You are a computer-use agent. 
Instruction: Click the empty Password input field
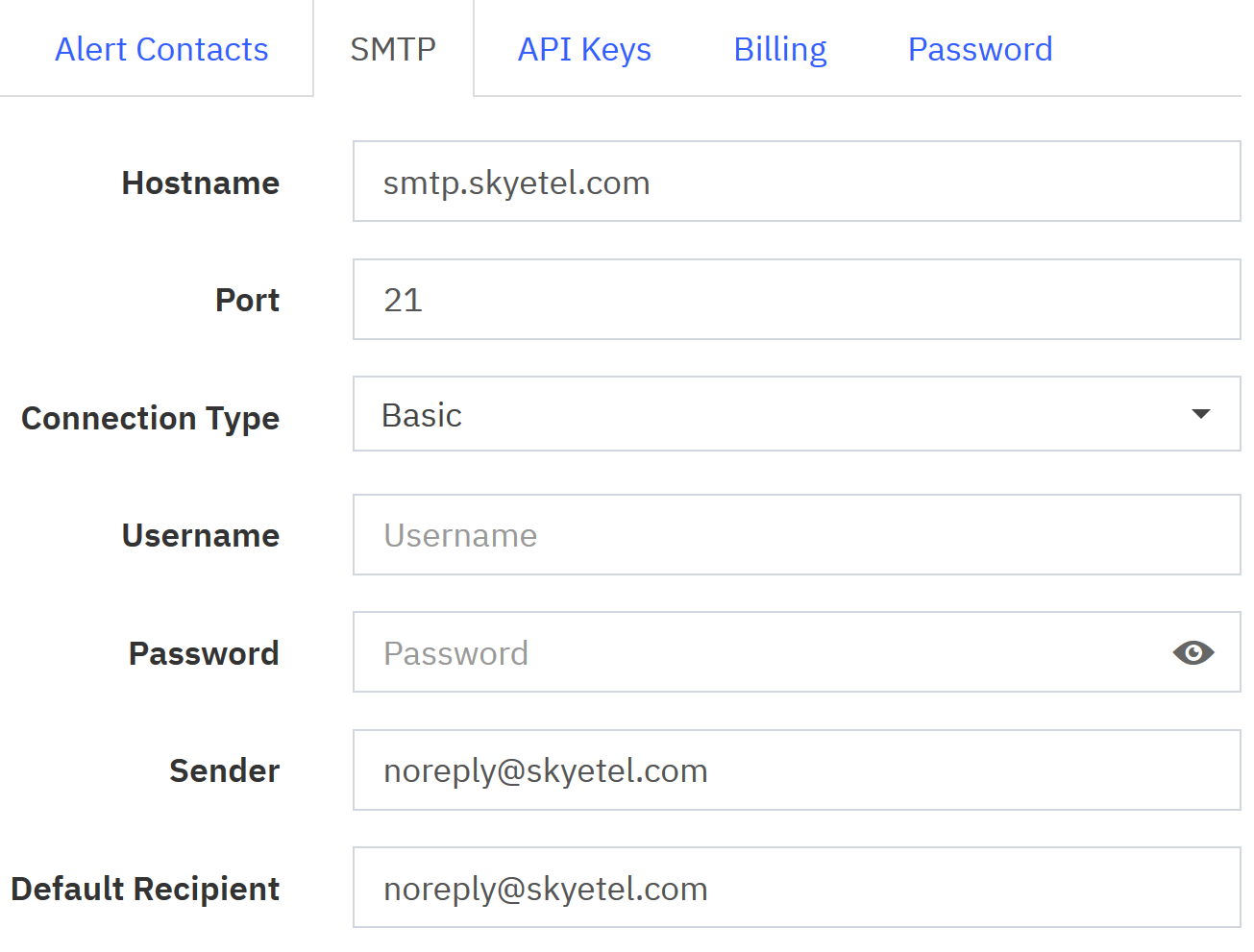pyautogui.click(x=759, y=653)
